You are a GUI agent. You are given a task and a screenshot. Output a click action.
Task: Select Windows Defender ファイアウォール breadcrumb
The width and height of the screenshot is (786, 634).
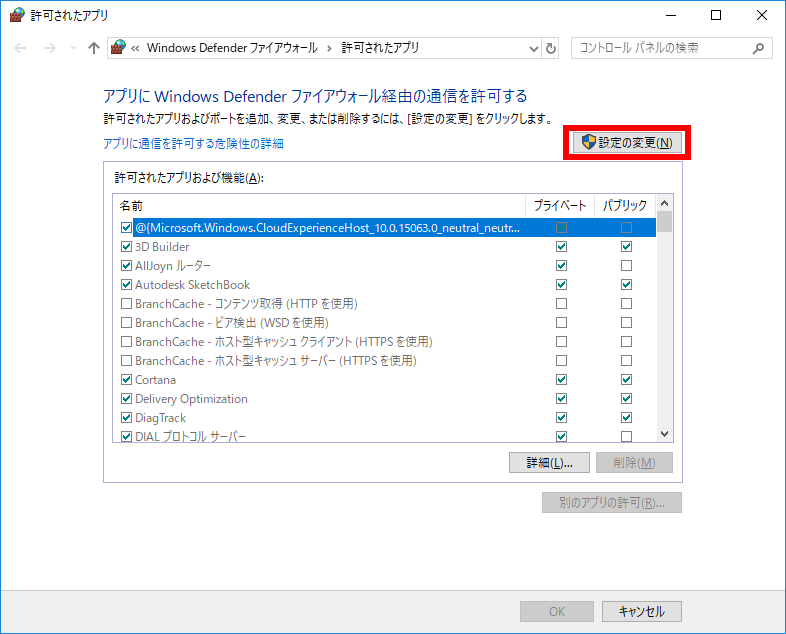232,48
